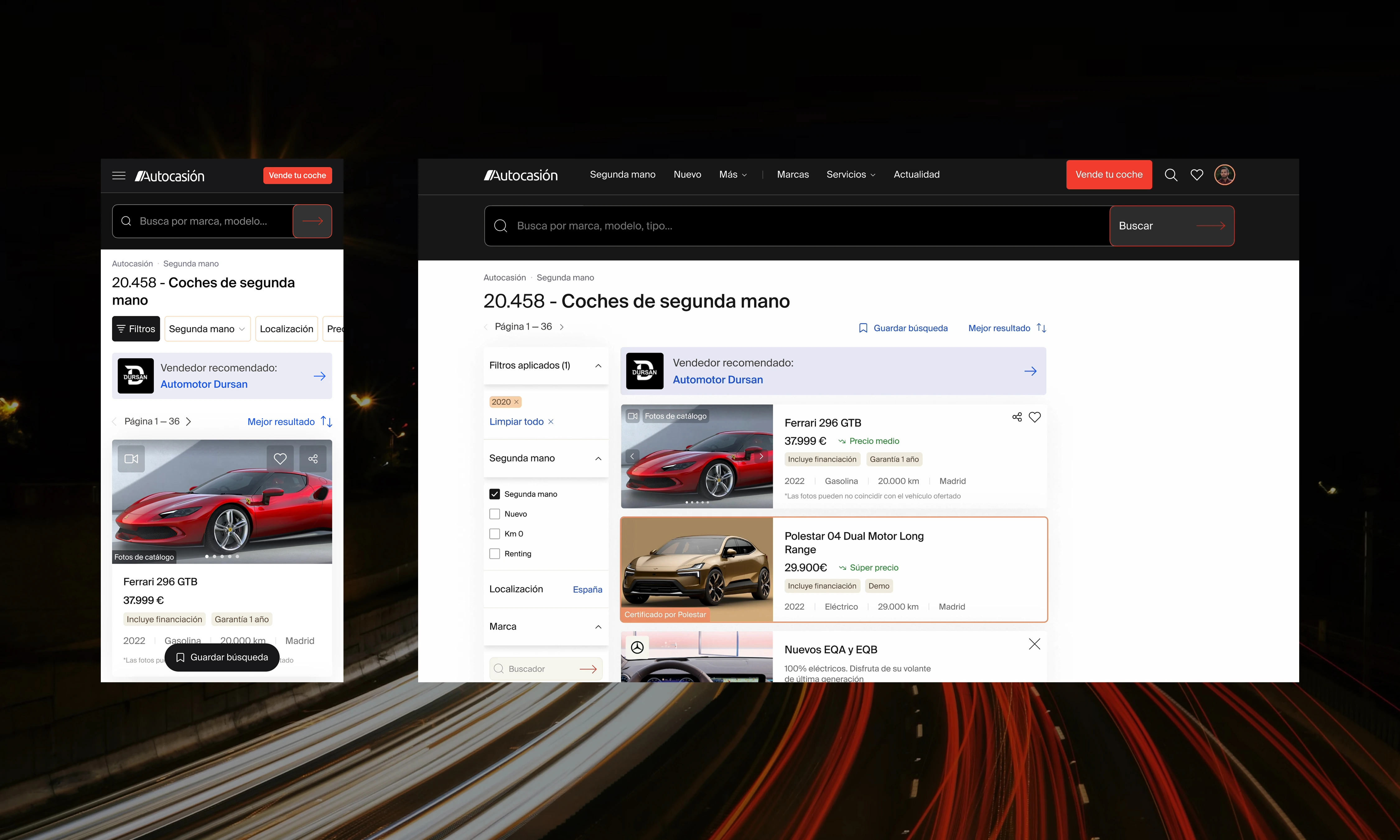Close the Nuevos EQA y EQB ad
Image resolution: width=1400 pixels, height=840 pixels.
click(x=1034, y=644)
